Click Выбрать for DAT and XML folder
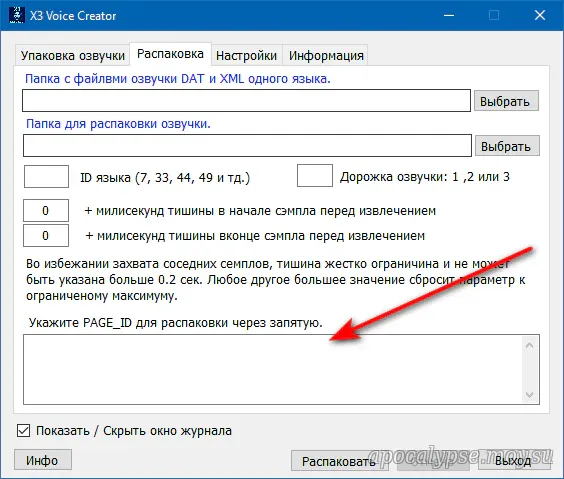This screenshot has width=564, height=479. tap(506, 101)
